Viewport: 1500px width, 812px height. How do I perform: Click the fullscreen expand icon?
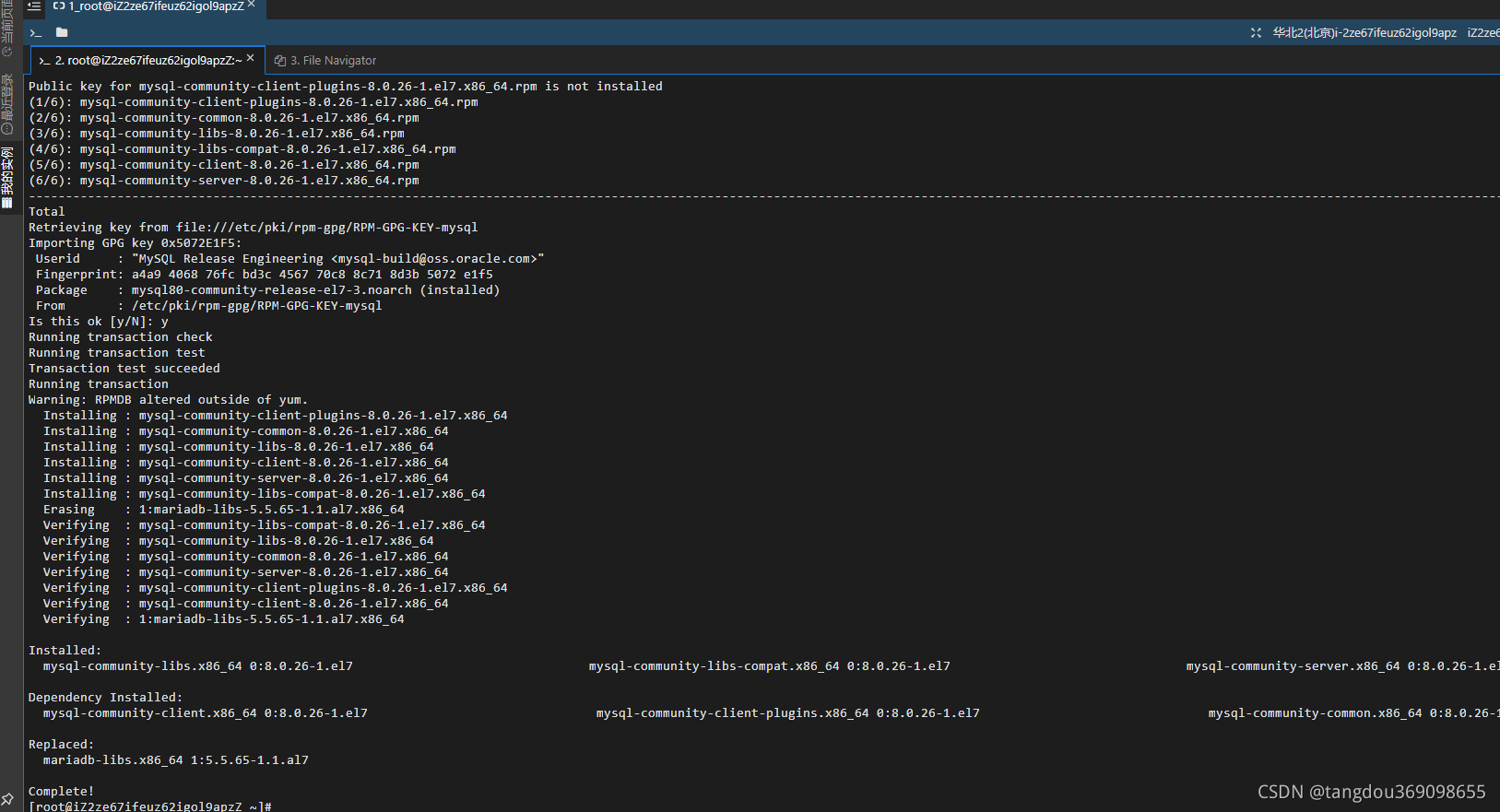click(1256, 32)
